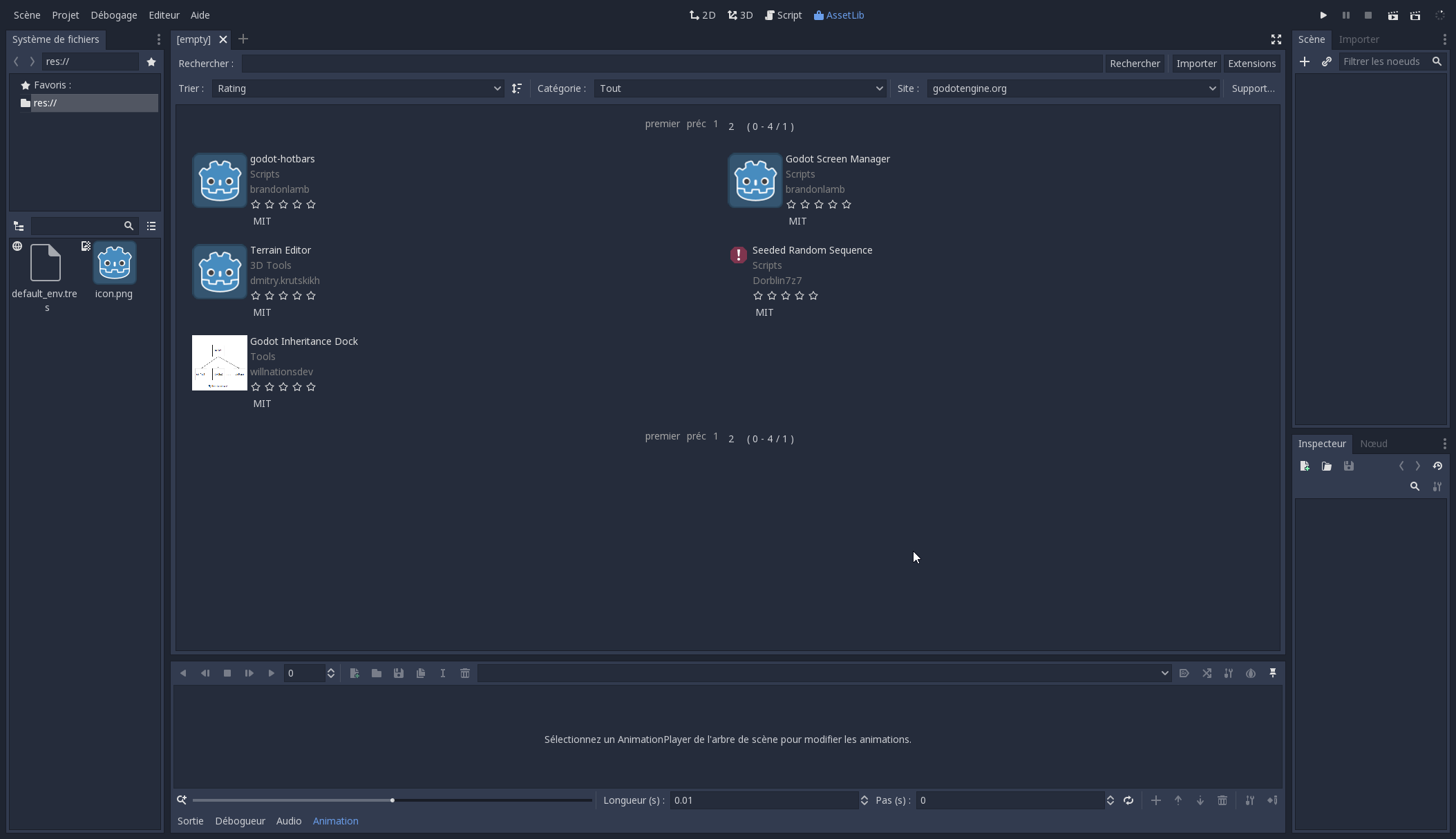Go to next folder in filesystem

[x=32, y=62]
